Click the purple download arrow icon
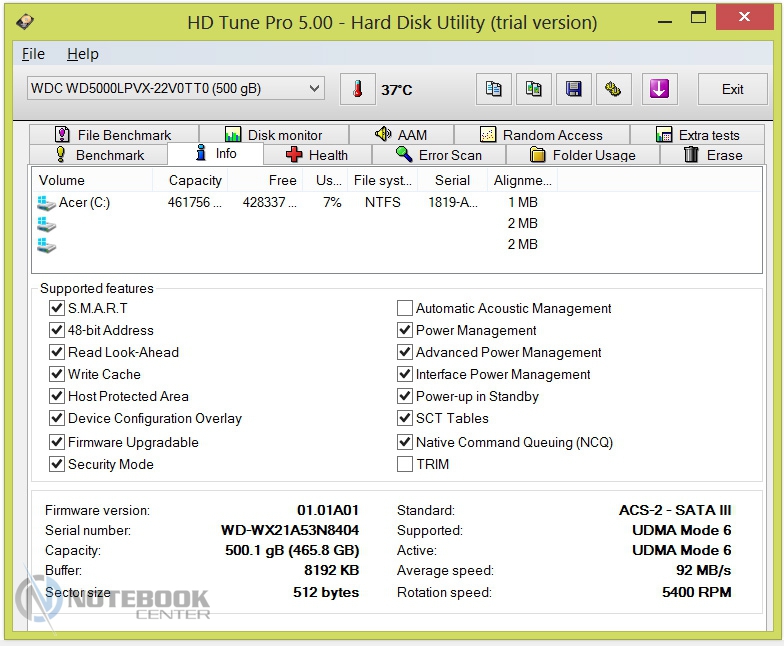 (660, 90)
